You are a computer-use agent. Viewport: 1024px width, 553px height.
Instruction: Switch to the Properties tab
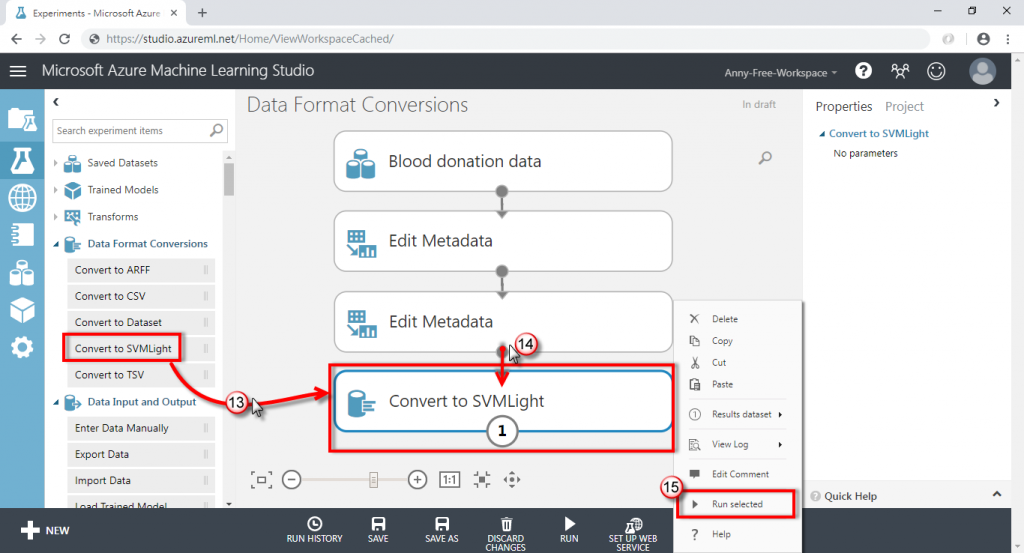[x=844, y=106]
